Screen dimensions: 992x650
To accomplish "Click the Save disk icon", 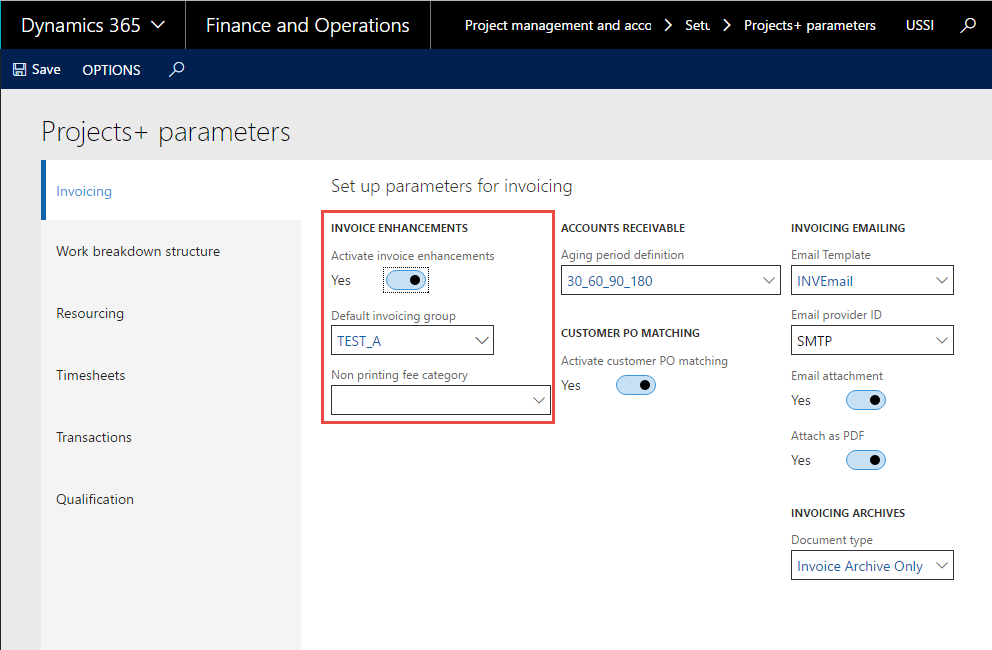I will tap(19, 69).
